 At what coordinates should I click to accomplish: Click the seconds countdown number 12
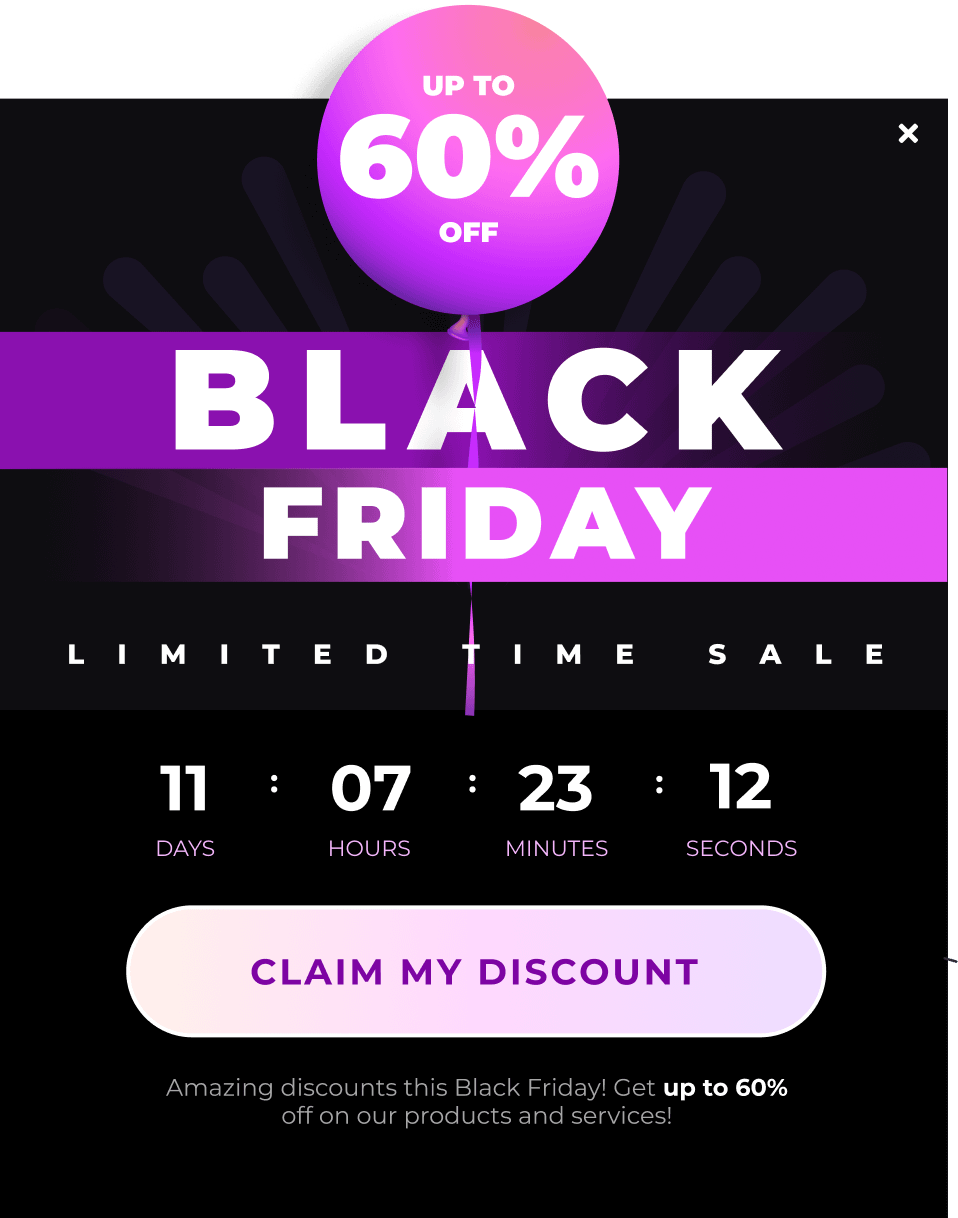(741, 787)
